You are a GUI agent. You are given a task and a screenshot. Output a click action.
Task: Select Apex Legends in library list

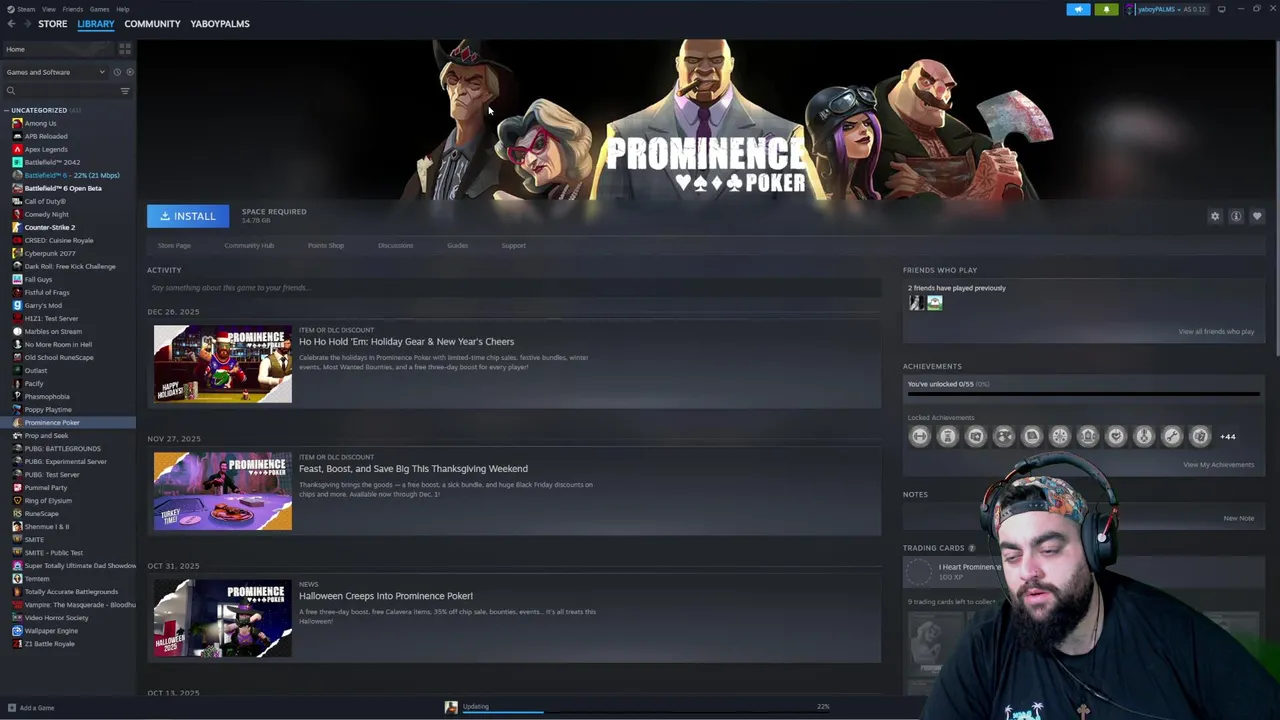pos(68,149)
